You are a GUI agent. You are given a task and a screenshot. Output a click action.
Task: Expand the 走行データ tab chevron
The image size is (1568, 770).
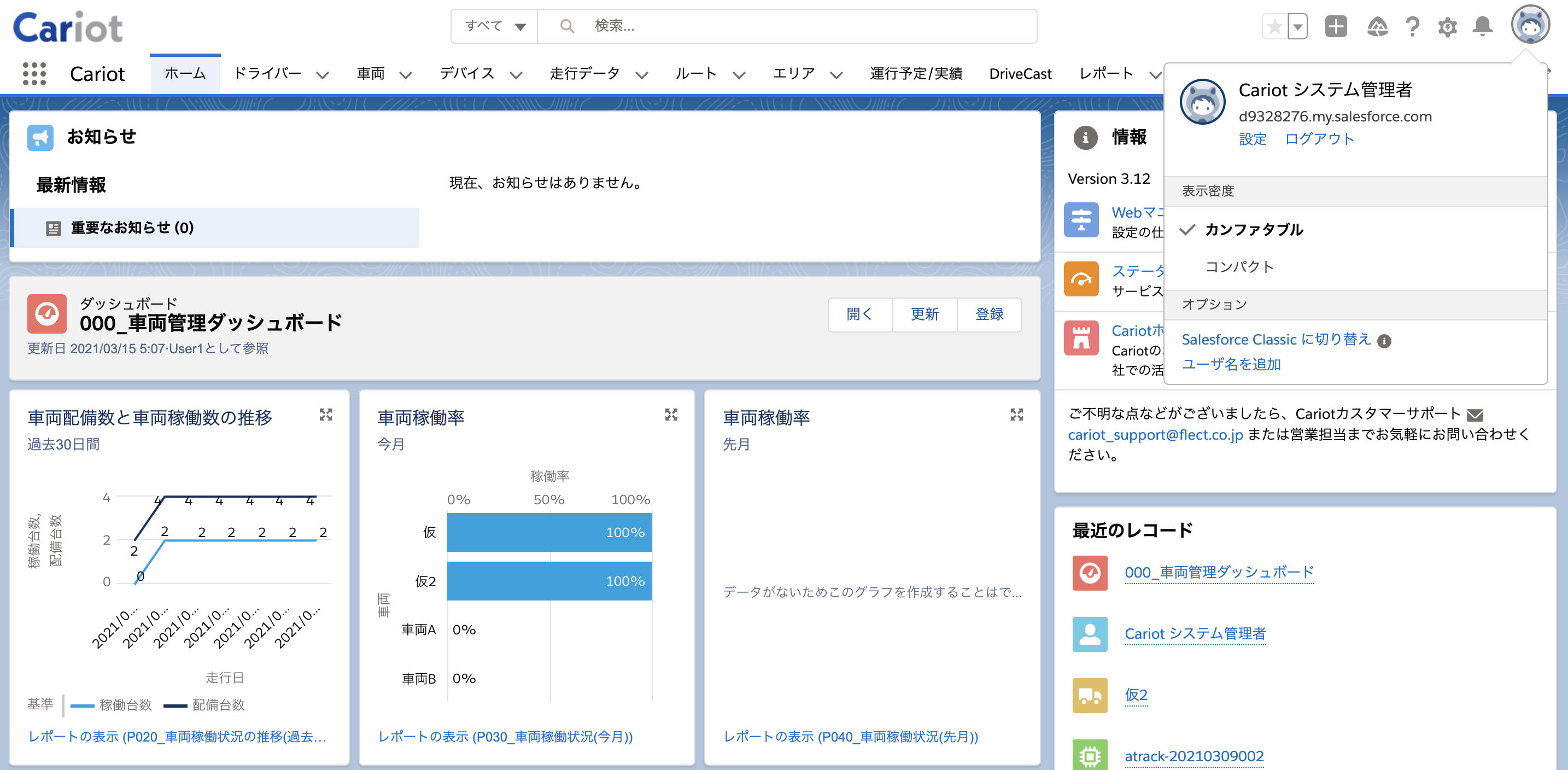click(641, 75)
